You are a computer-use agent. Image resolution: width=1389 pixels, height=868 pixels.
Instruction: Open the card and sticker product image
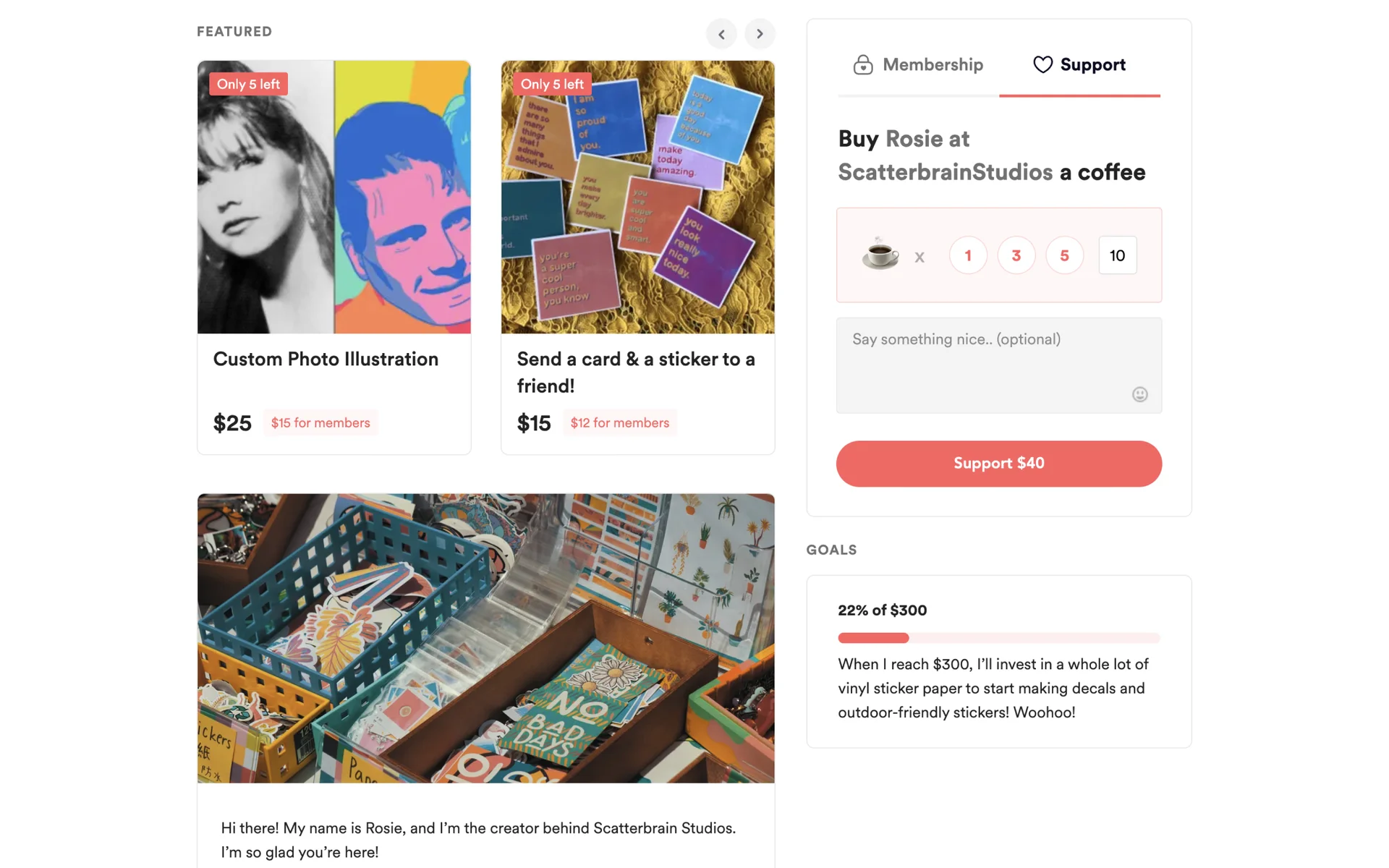pos(637,197)
